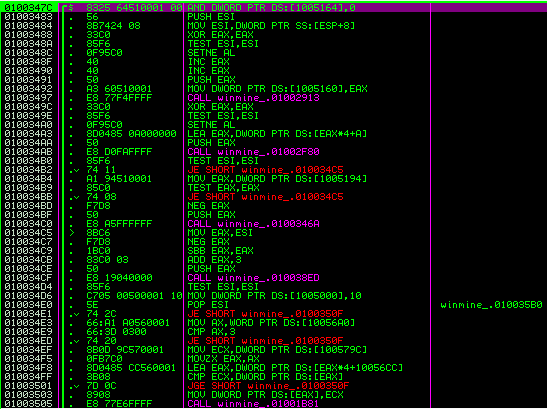This screenshot has height=409, width=547.
Task: Click MOV ESI,DWORD PTR SS:[ESP+8] instruction
Action: (271, 26)
